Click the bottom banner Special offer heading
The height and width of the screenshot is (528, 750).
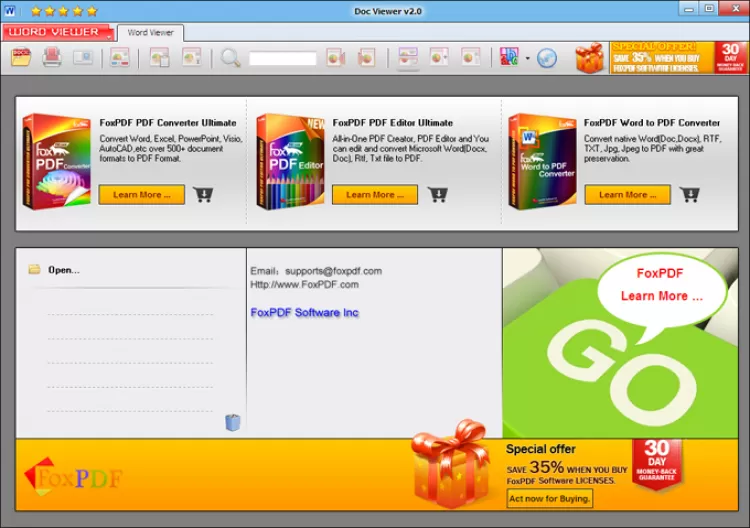(x=540, y=449)
